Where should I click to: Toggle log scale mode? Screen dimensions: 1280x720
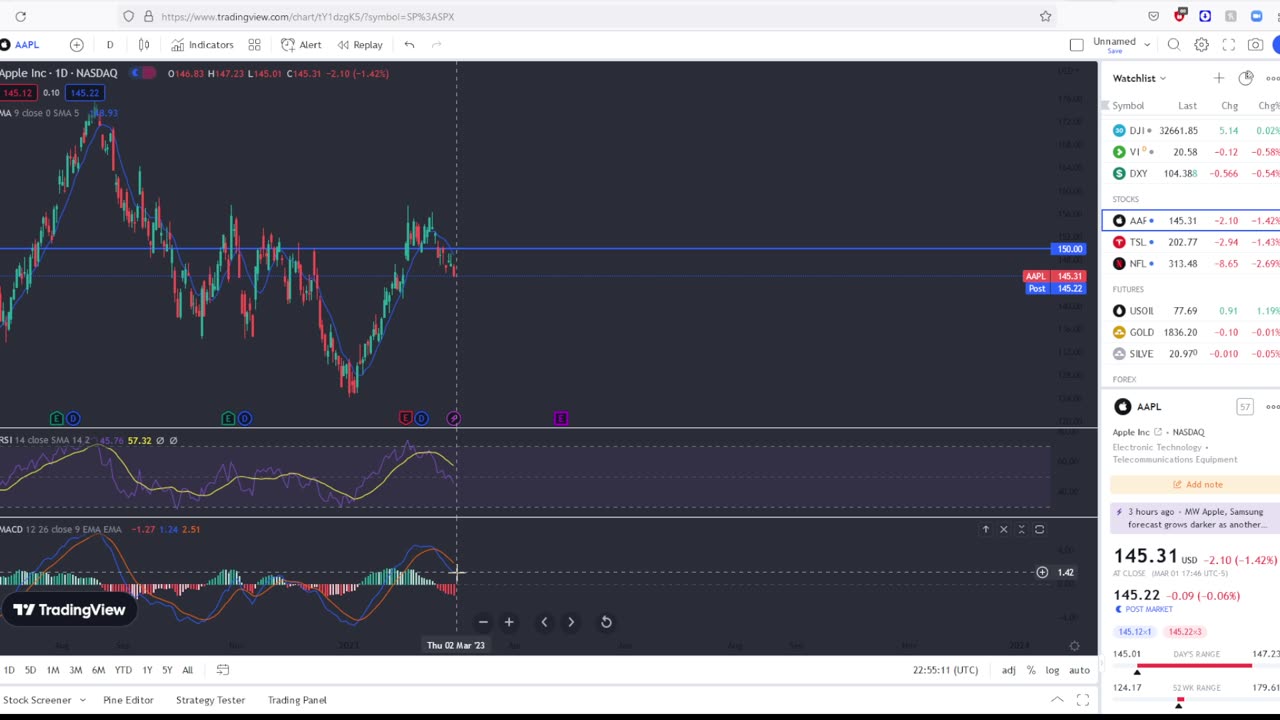point(1052,670)
